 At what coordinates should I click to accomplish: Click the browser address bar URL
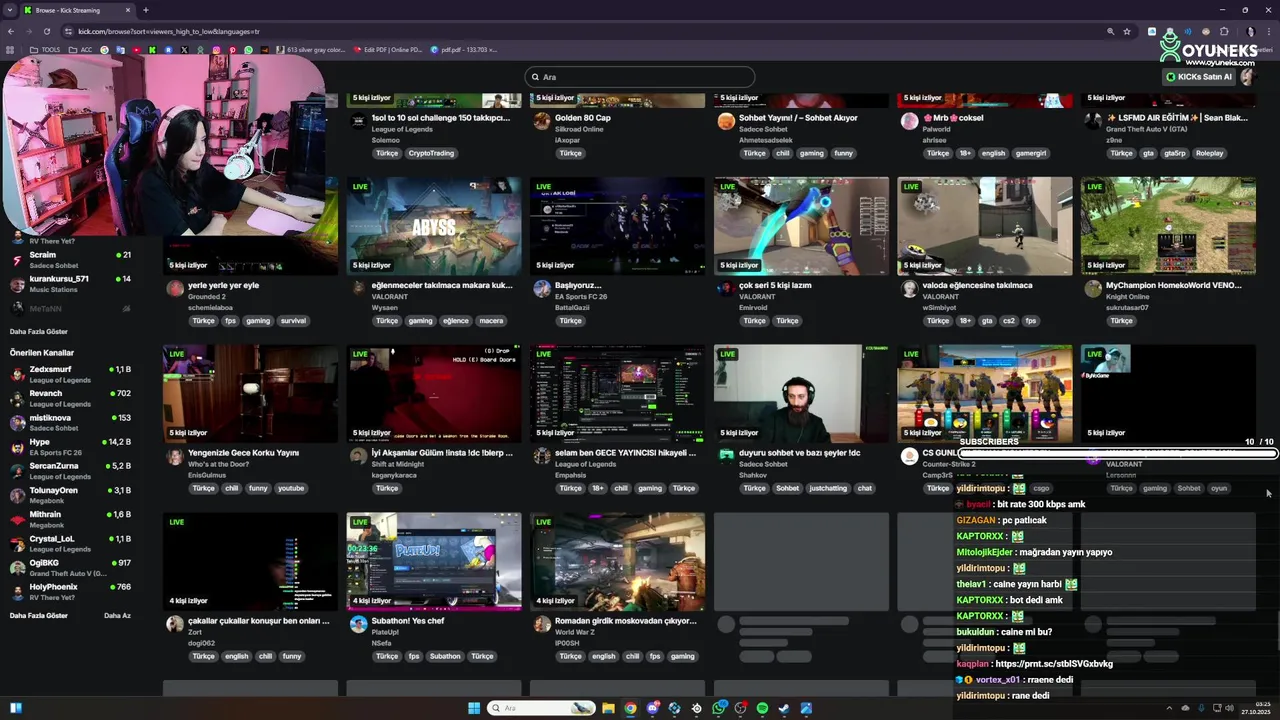[x=169, y=31]
